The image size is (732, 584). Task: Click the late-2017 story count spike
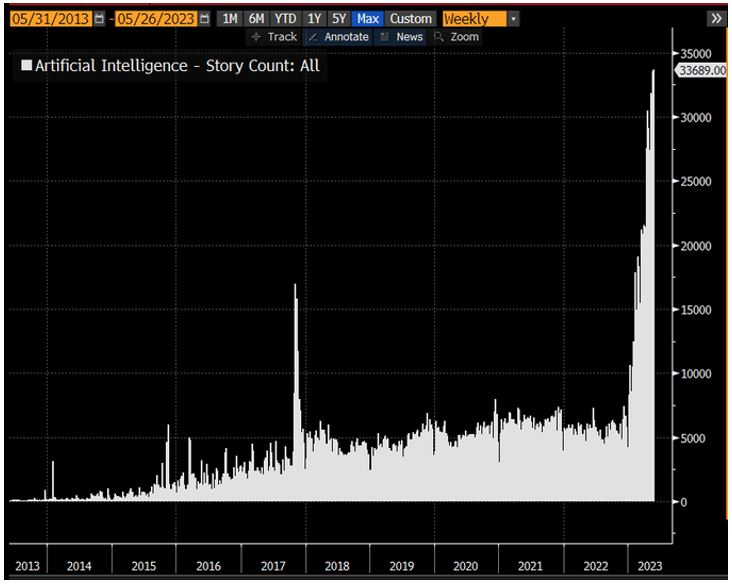(x=296, y=392)
